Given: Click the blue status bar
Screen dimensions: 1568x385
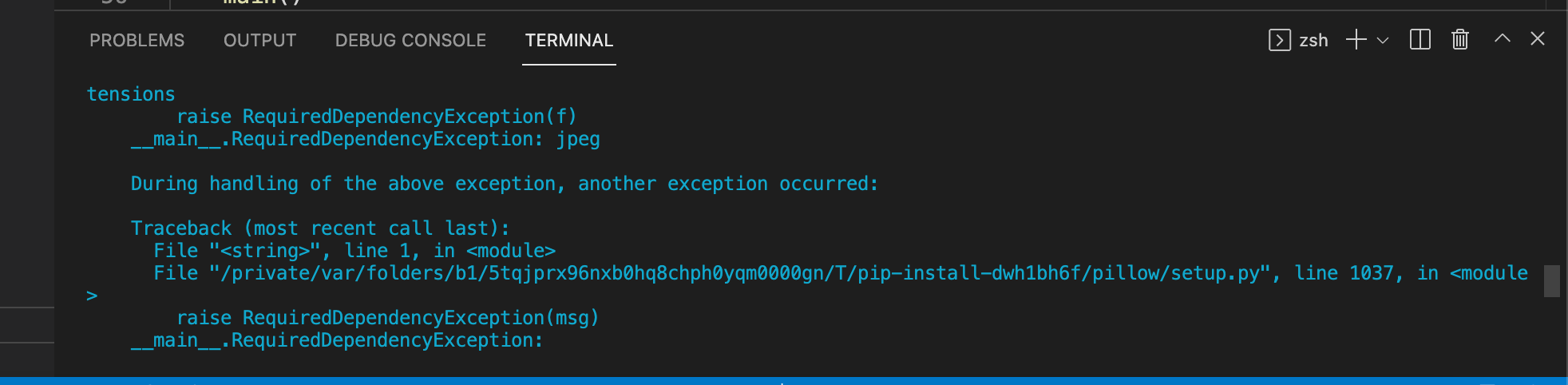Looking at the screenshot, I should pos(784,381).
